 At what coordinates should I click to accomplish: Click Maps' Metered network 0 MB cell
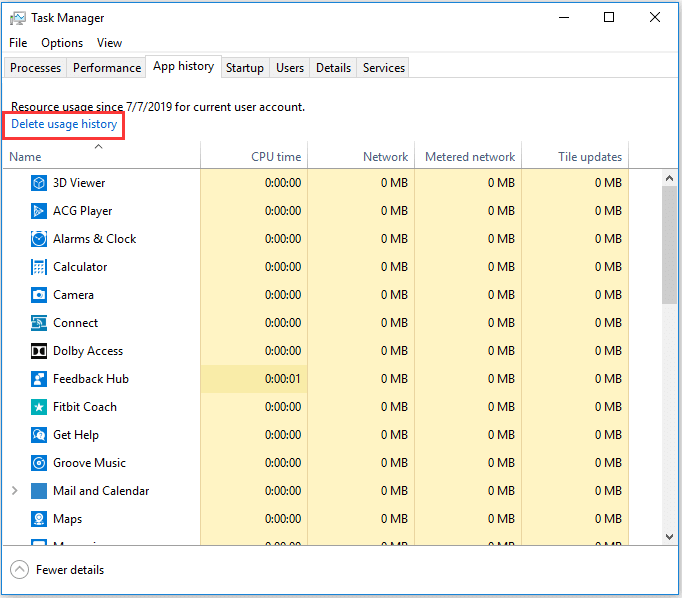tap(468, 519)
